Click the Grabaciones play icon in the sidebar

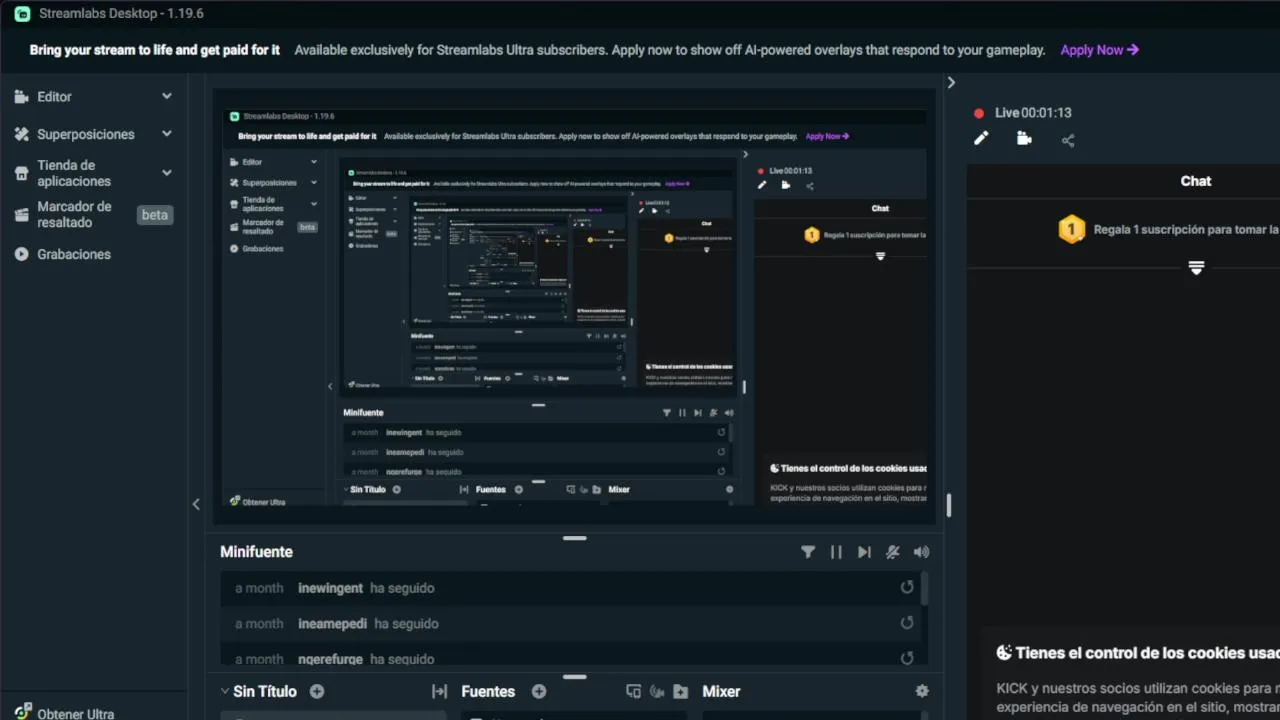coord(21,254)
